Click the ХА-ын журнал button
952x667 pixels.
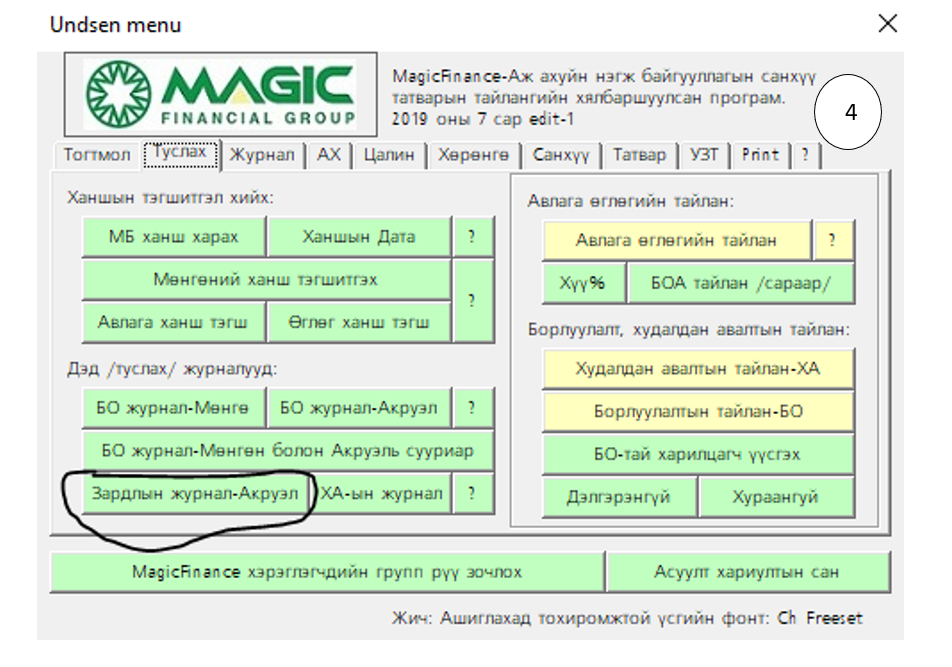381,493
